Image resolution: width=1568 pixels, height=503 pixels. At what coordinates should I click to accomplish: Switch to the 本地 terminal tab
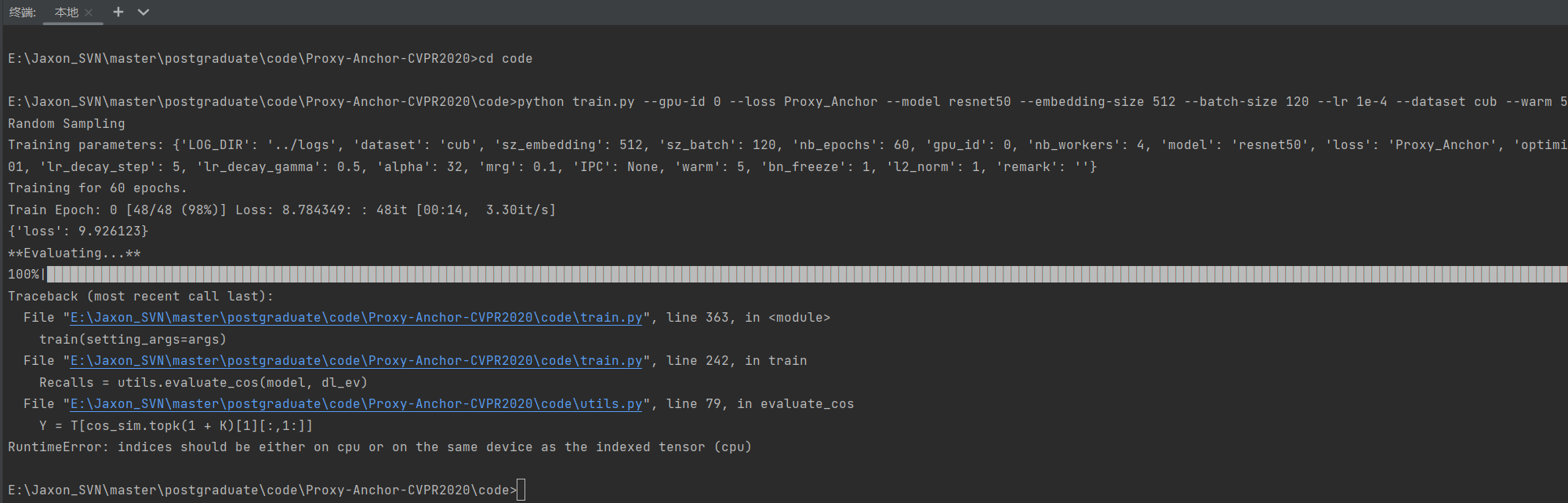click(67, 13)
